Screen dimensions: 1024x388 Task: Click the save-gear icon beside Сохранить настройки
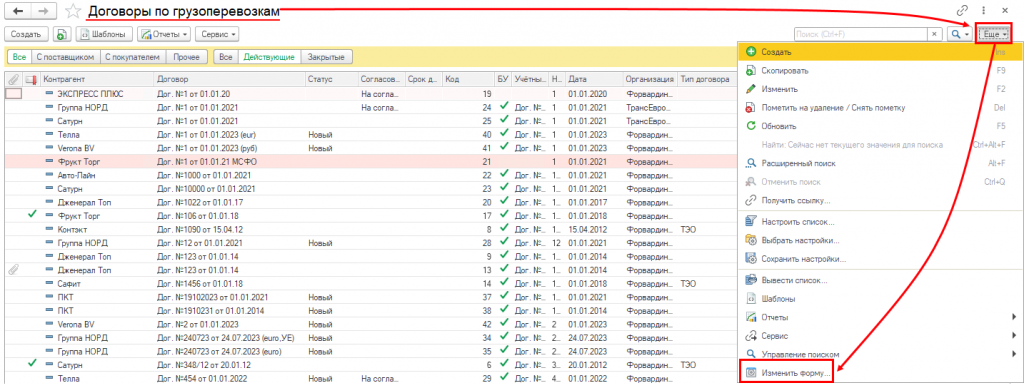(x=751, y=259)
